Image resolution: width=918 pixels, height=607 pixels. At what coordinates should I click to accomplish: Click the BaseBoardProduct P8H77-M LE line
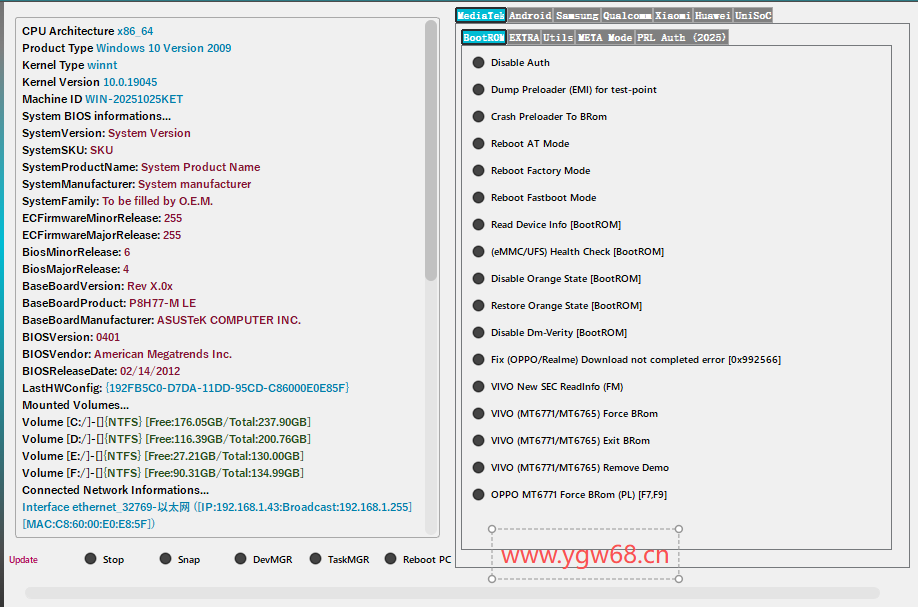[x=109, y=303]
